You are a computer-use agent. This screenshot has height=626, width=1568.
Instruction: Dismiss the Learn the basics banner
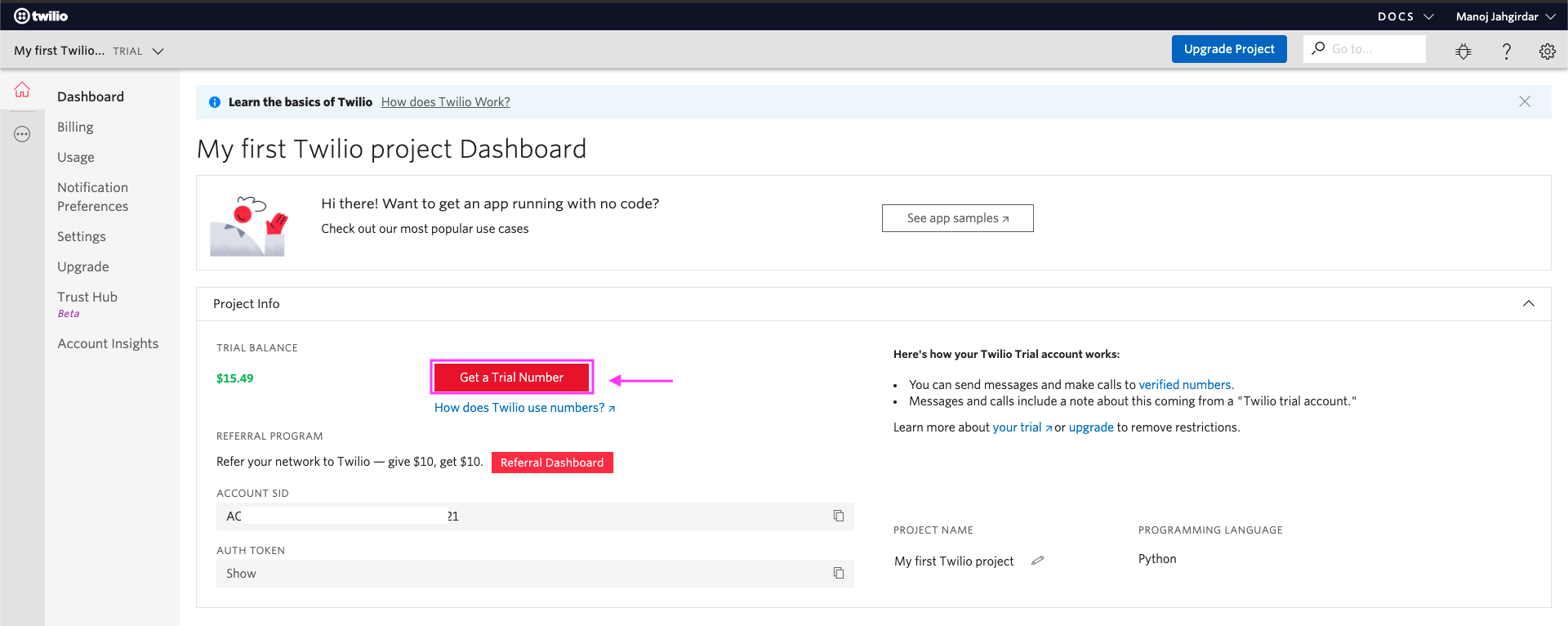[x=1525, y=101]
